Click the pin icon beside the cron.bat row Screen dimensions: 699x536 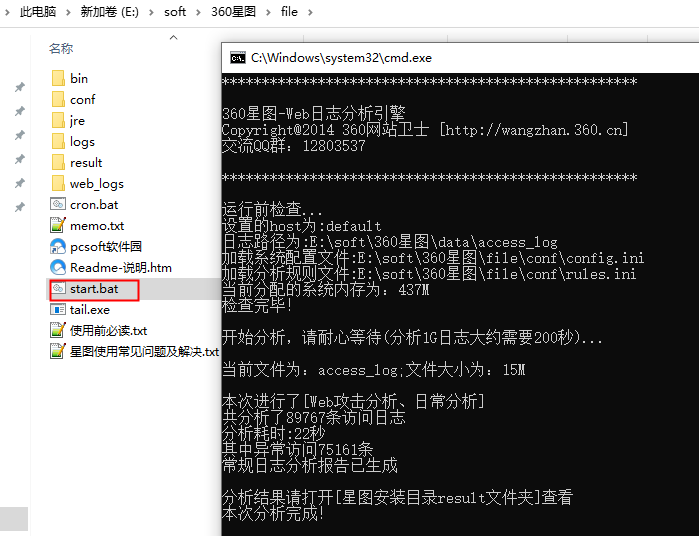click(x=20, y=207)
